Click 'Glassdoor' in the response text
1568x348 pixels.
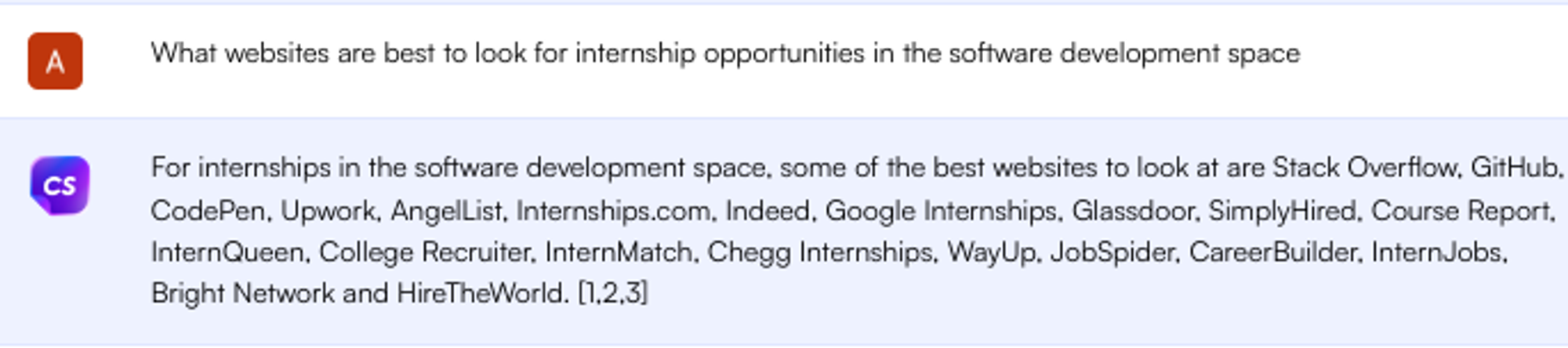1134,211
